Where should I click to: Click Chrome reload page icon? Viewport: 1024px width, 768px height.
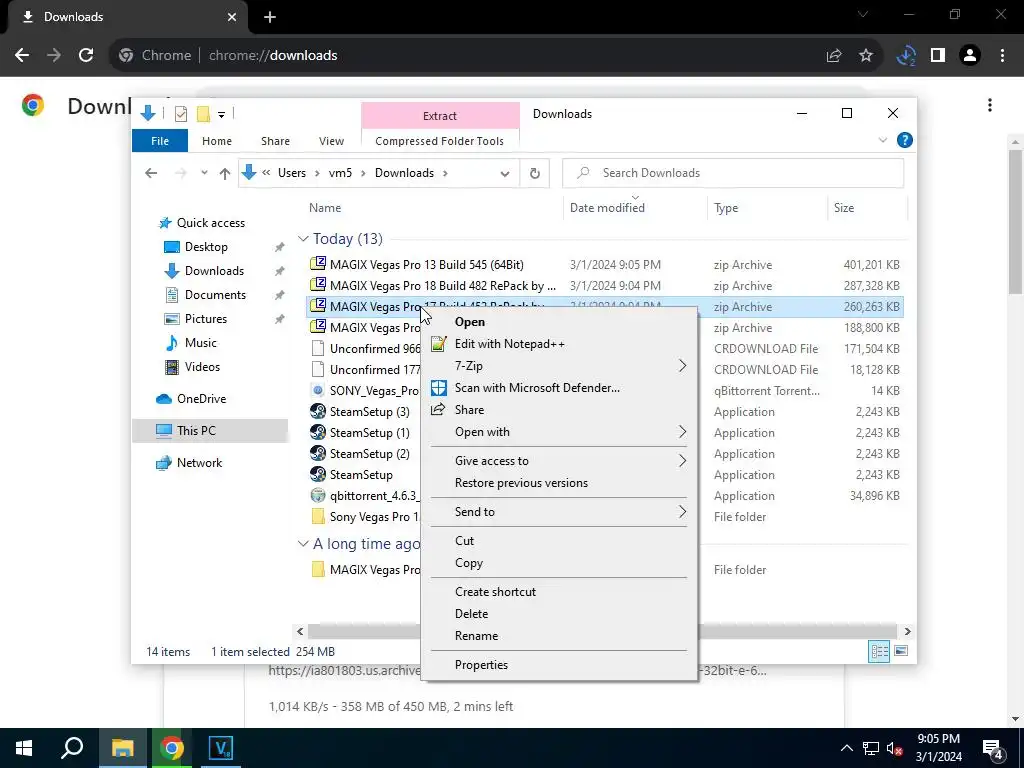coord(86,56)
